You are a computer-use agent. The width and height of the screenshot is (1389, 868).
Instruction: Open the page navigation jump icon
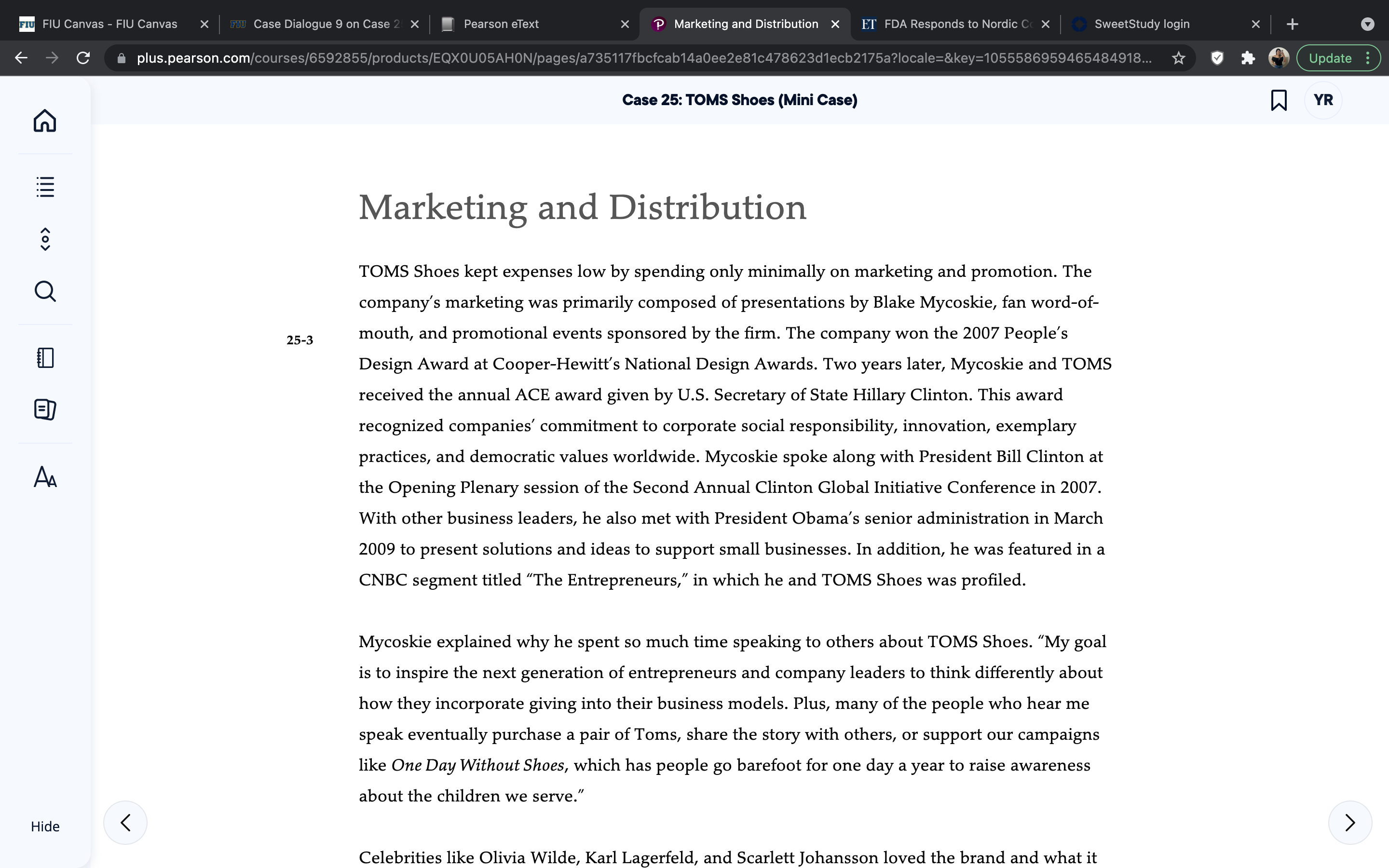click(x=45, y=239)
